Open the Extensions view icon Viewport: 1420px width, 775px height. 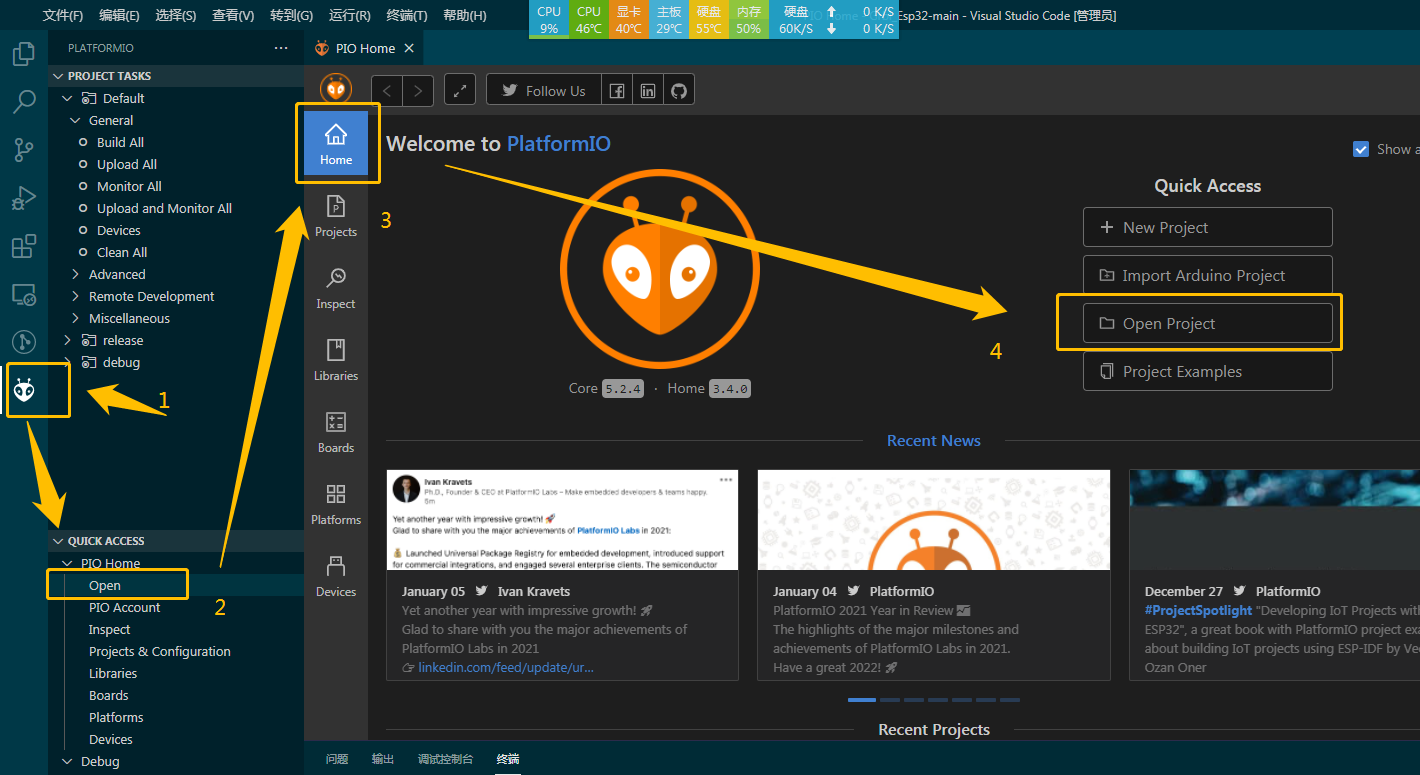tap(24, 246)
